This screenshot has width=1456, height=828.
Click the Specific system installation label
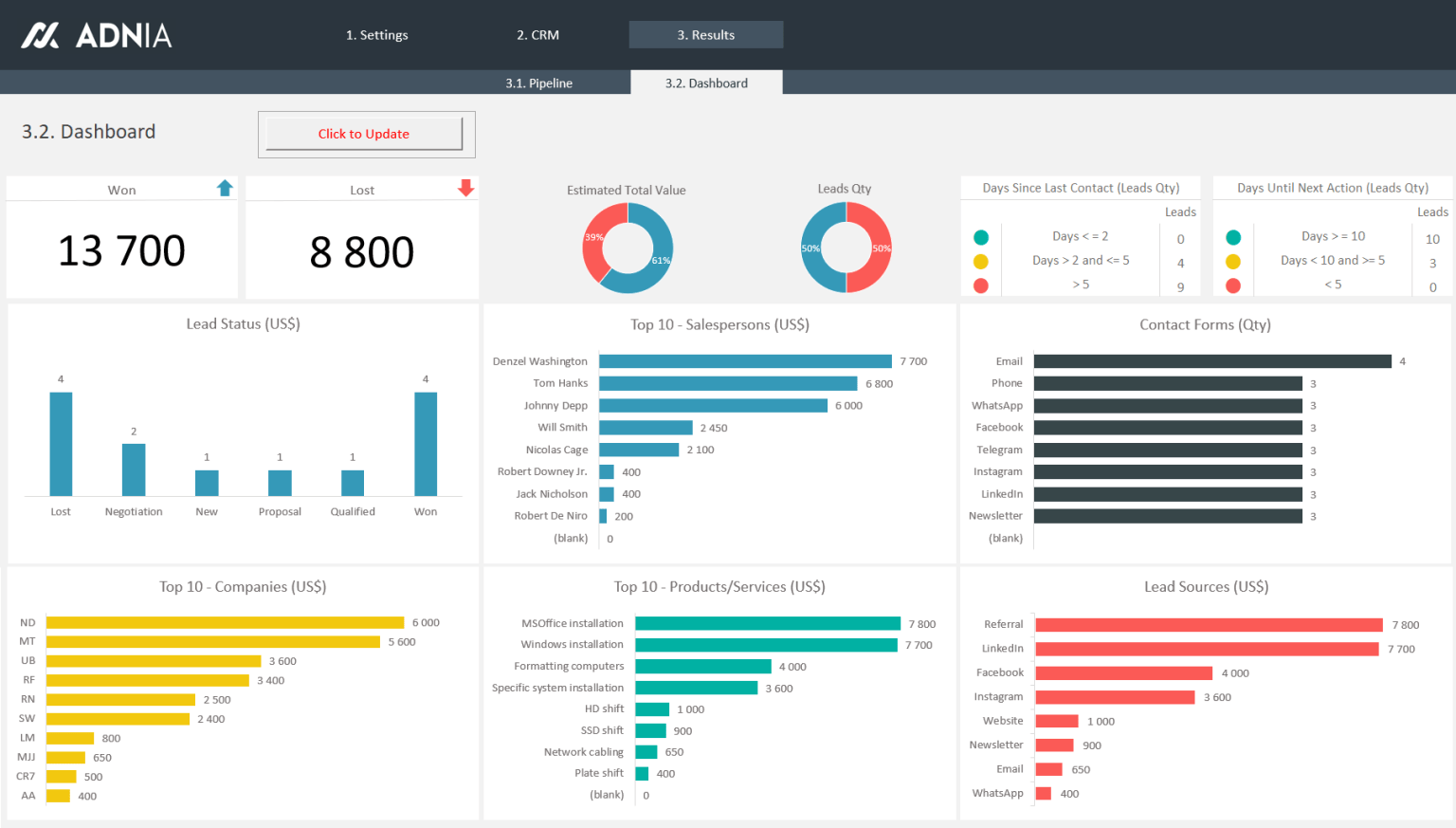pos(557,688)
